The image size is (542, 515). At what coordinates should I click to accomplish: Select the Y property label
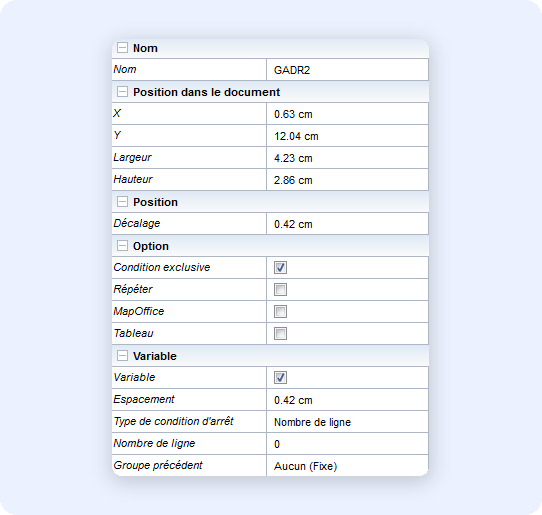117,135
